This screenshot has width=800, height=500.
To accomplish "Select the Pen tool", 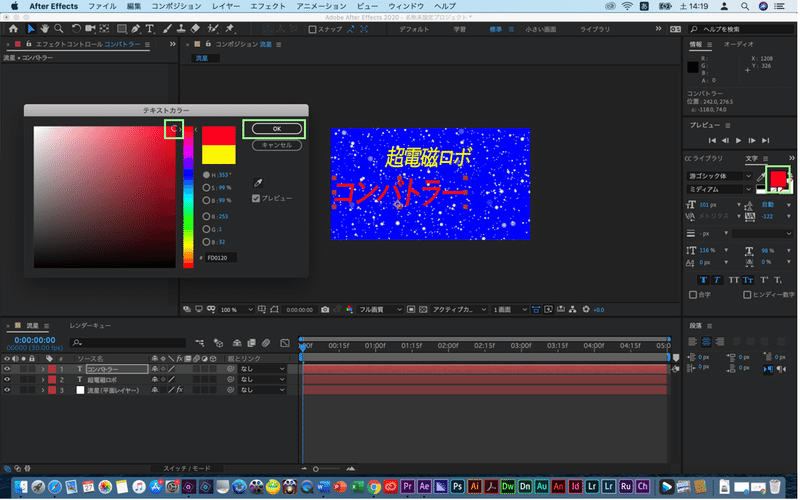I will 136,29.
